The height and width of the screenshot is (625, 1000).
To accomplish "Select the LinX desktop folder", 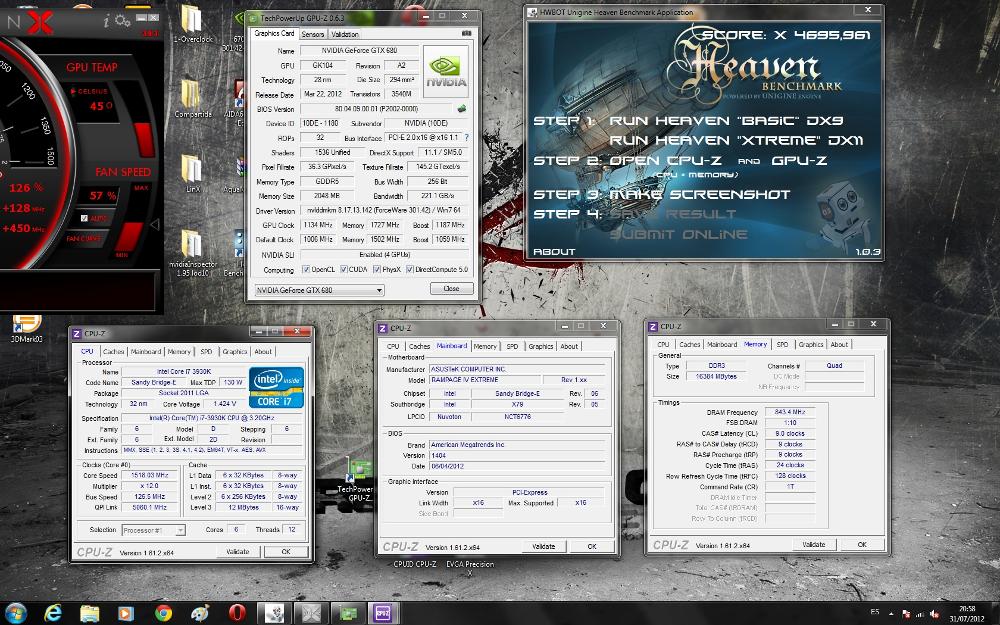I will coord(192,173).
